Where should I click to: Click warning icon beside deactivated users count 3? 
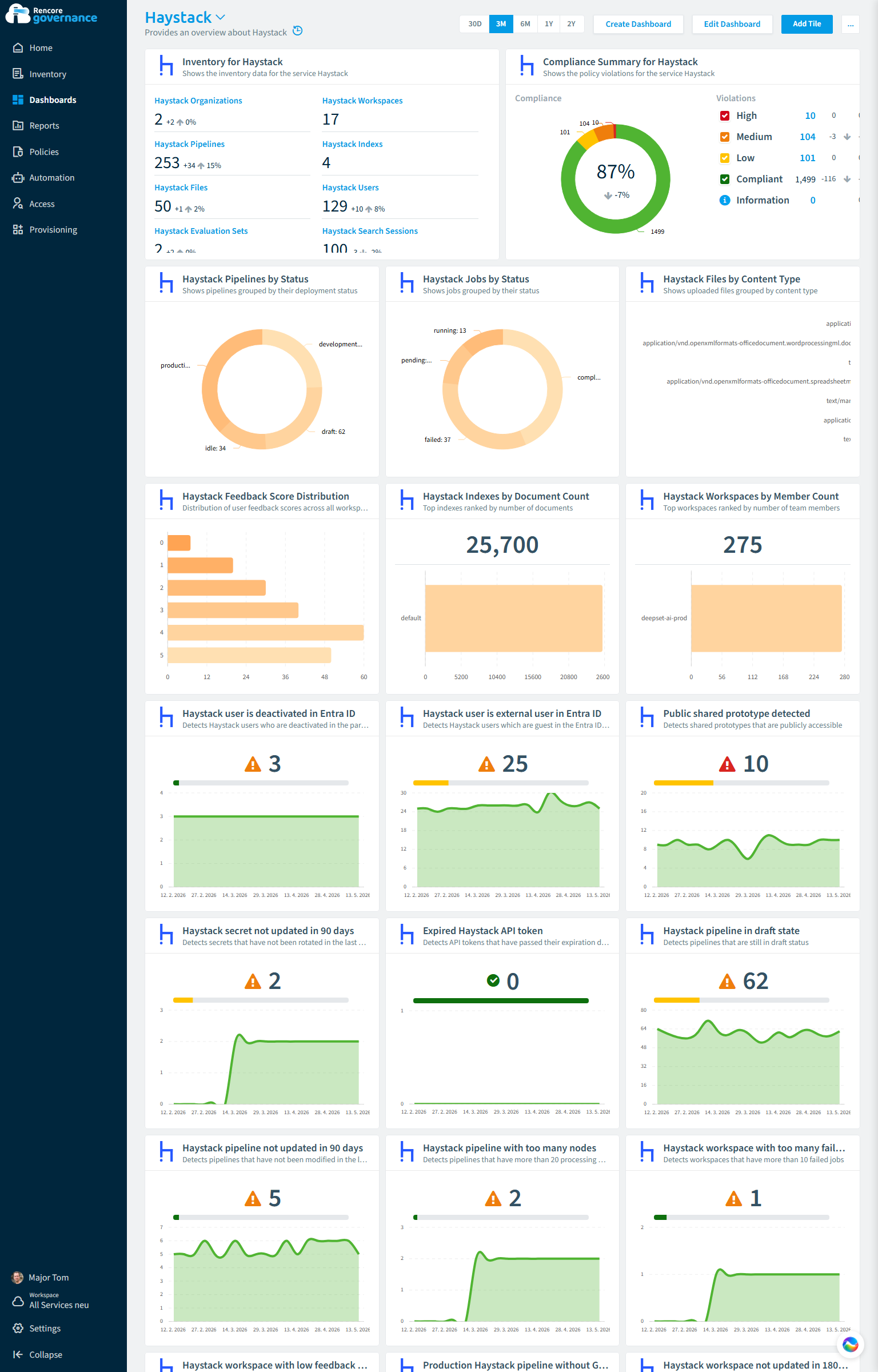click(252, 764)
